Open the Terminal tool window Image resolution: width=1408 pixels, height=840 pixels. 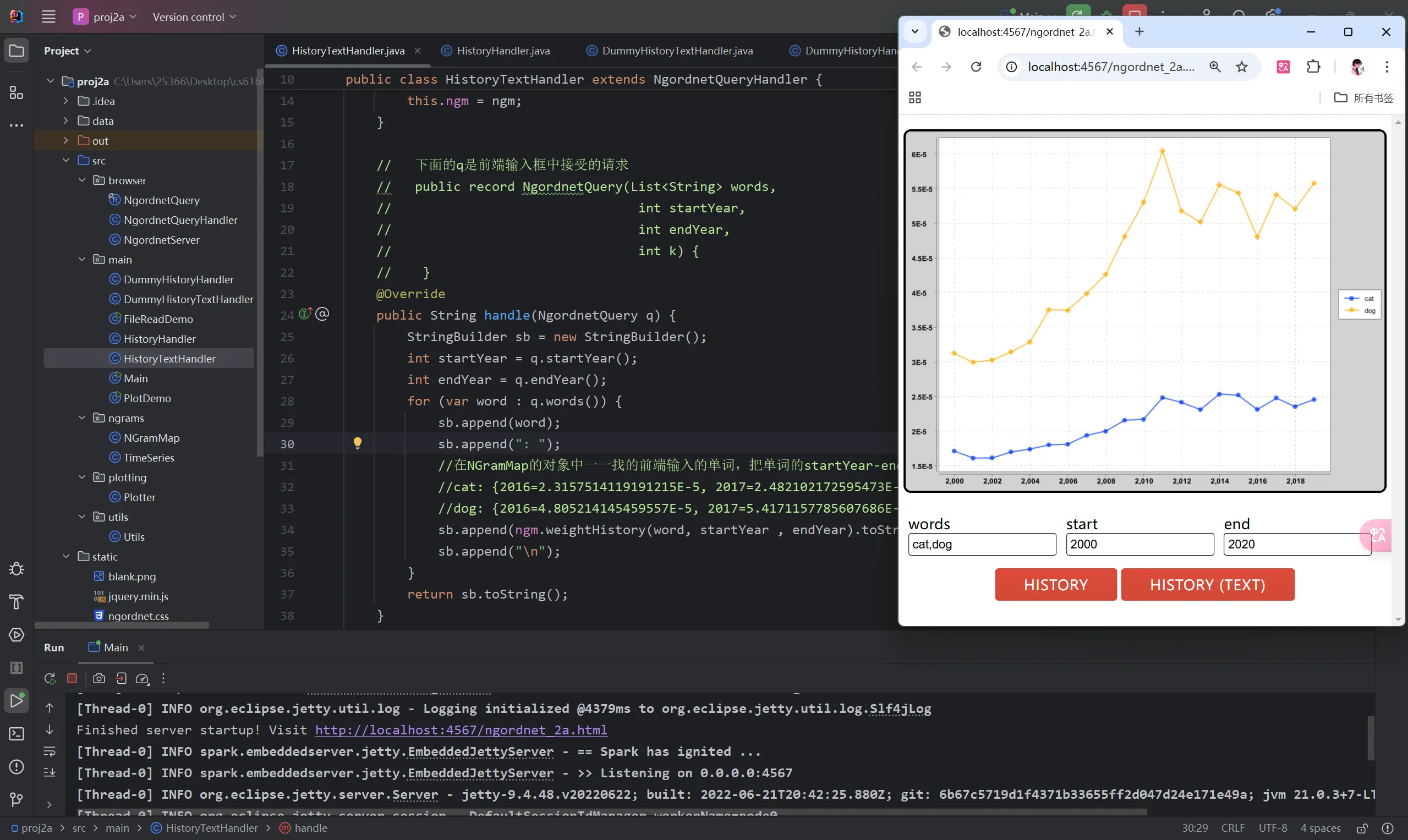(17, 734)
